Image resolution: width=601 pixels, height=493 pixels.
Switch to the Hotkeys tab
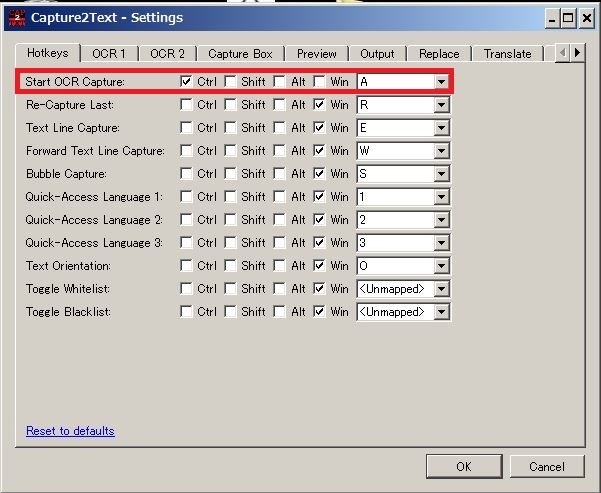click(x=48, y=53)
